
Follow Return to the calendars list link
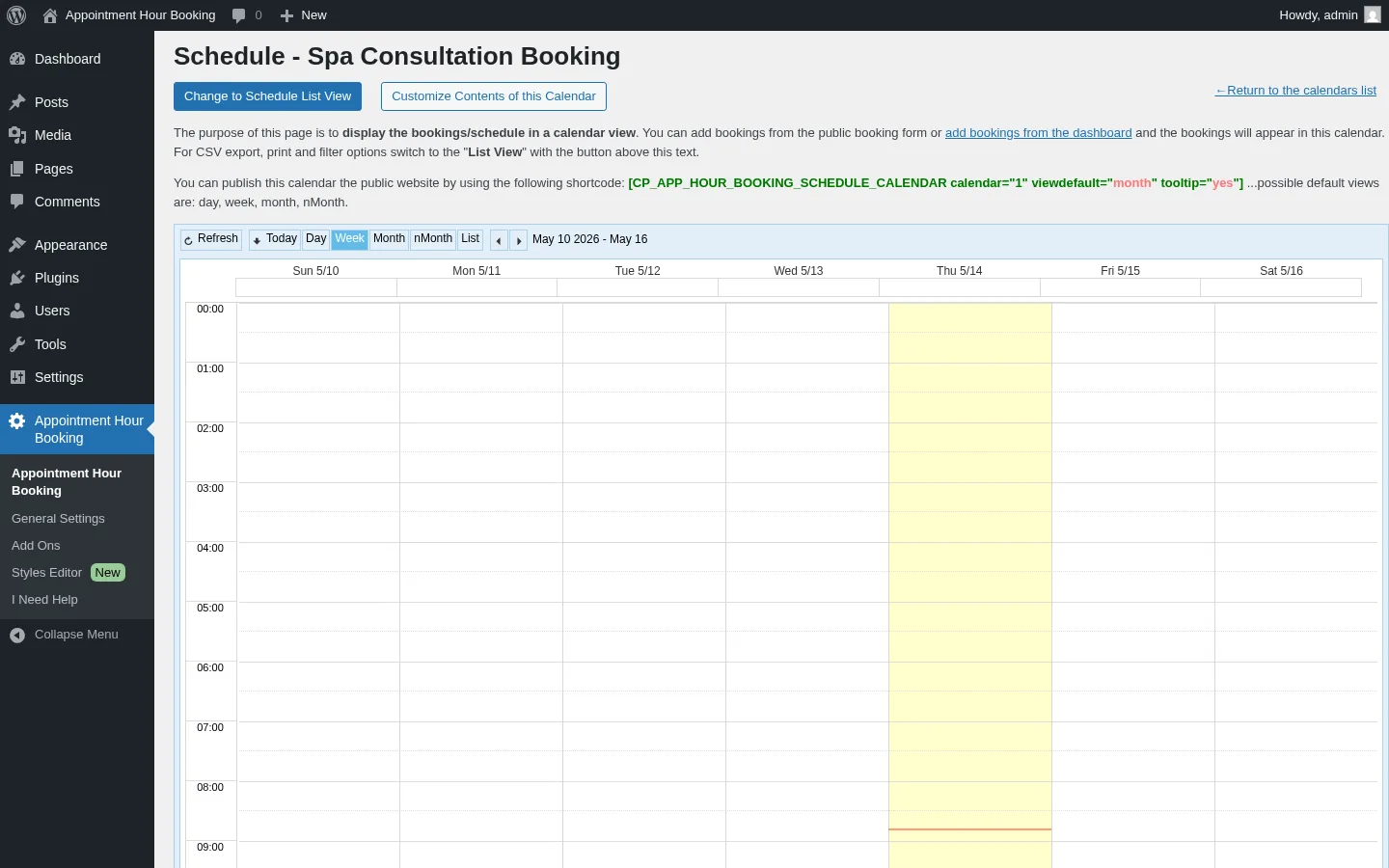(1295, 91)
